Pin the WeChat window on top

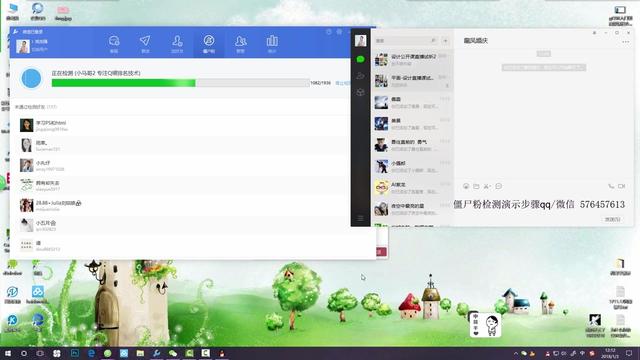595,33
